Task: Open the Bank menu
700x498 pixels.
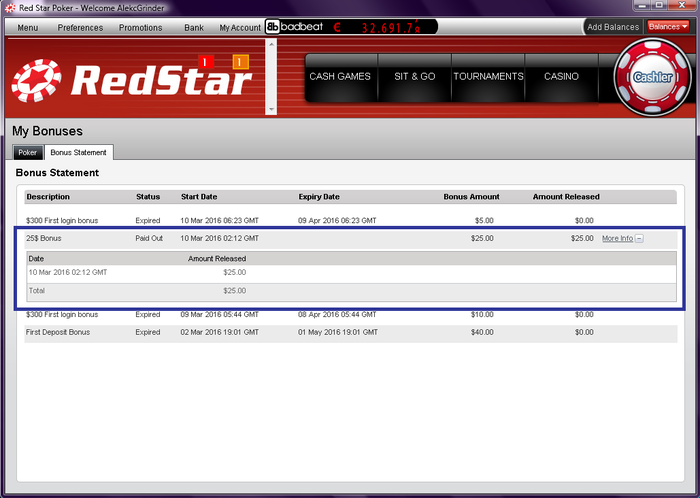Action: click(x=194, y=28)
